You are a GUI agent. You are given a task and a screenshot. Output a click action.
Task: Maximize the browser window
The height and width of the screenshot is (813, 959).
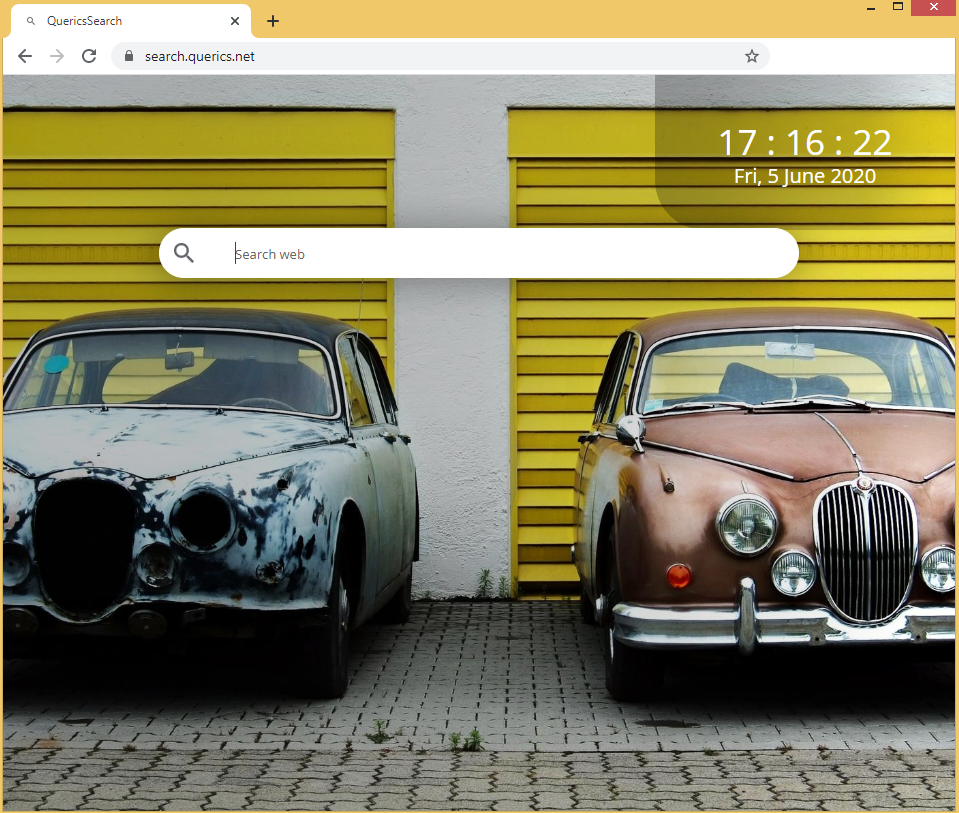tap(898, 7)
